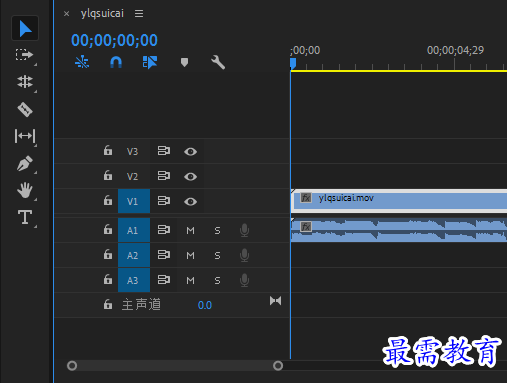Image resolution: width=507 pixels, height=383 pixels.
Task: Hide V3 track output eye
Action: (190, 152)
